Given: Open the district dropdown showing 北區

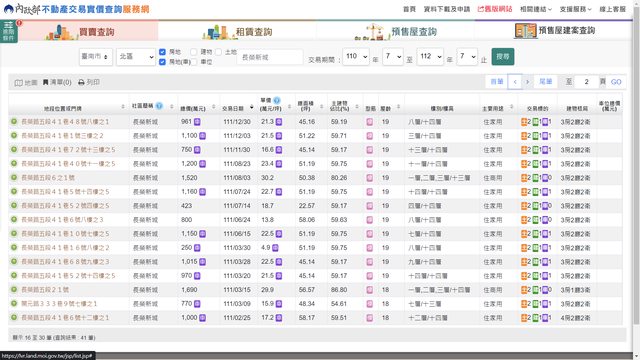Looking at the screenshot, I should click(x=136, y=57).
